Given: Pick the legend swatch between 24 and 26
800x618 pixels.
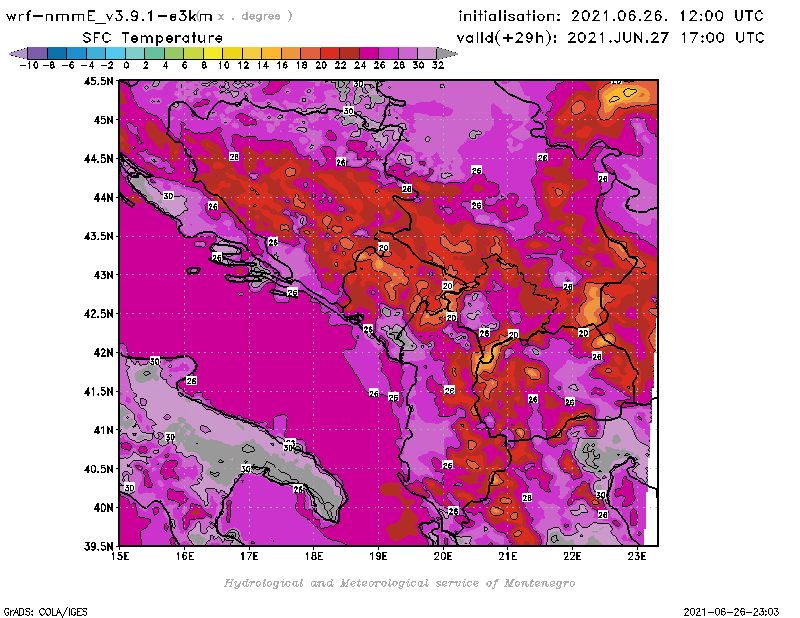Looking at the screenshot, I should point(368,53).
